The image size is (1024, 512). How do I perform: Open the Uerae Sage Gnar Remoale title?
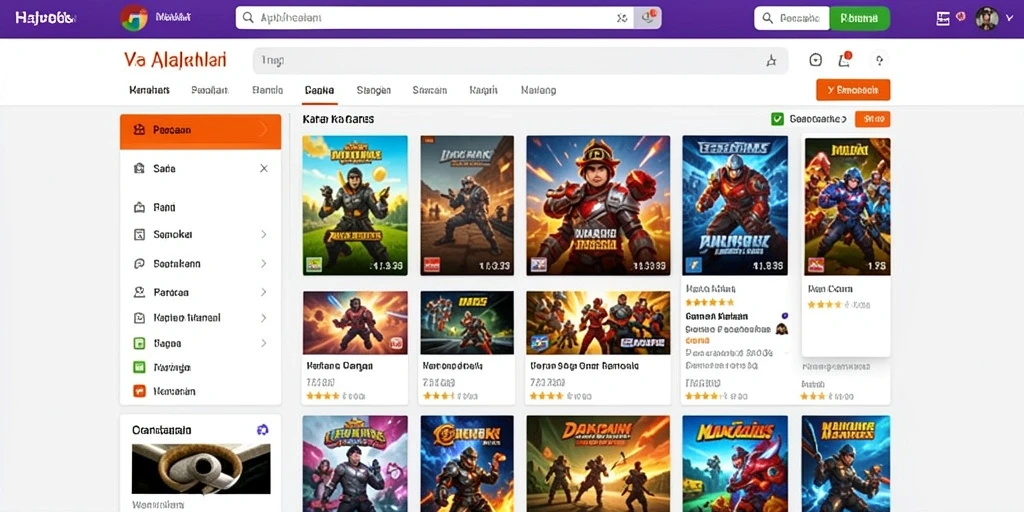tap(584, 366)
